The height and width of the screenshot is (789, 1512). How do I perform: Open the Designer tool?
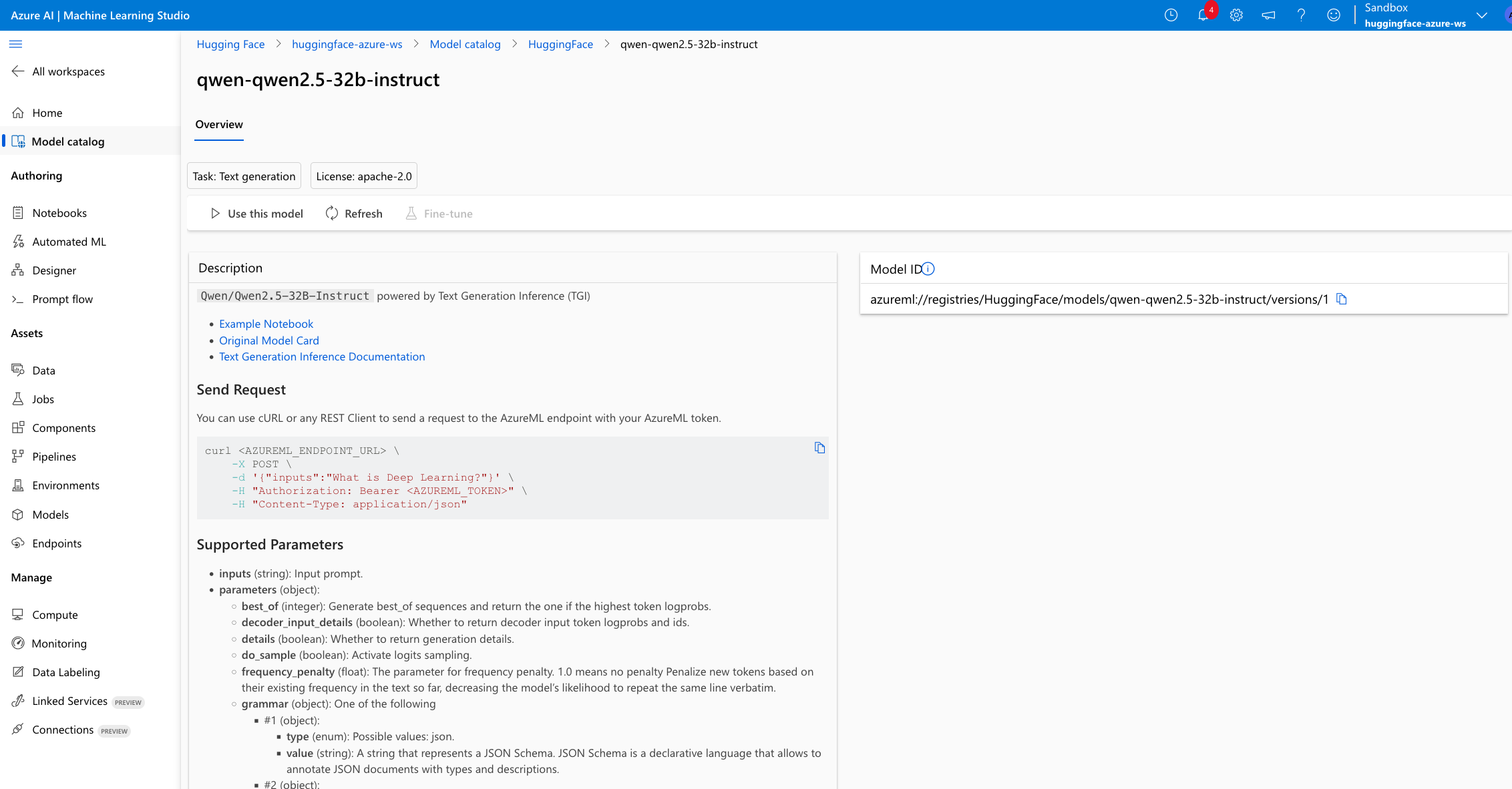[55, 270]
